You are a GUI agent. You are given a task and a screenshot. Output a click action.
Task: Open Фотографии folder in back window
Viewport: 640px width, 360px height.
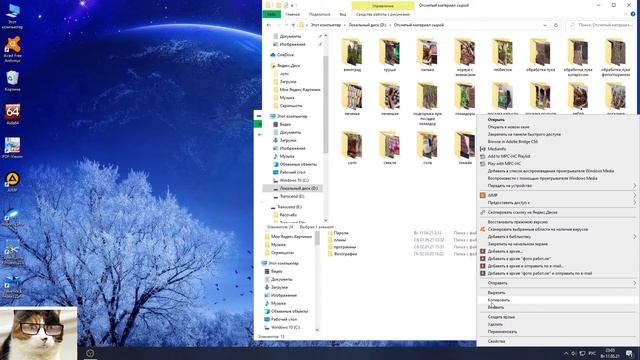tap(345, 254)
